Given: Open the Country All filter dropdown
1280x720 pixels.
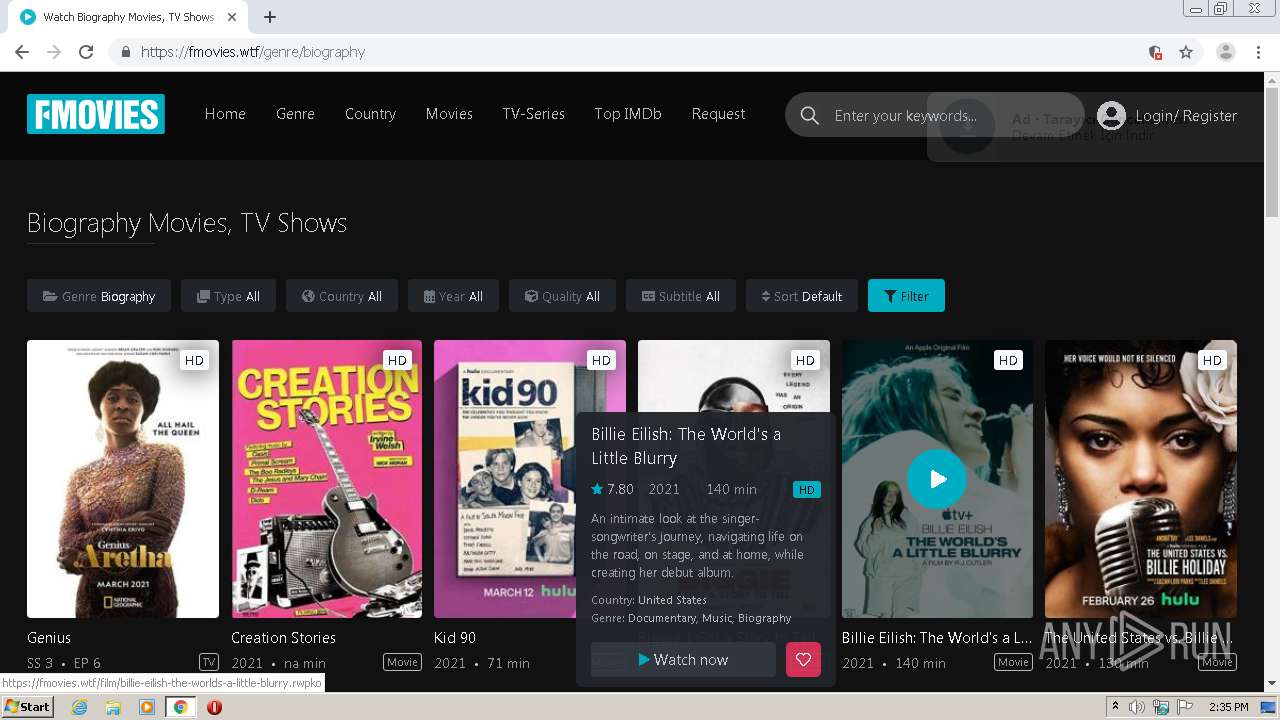Looking at the screenshot, I should tap(341, 296).
